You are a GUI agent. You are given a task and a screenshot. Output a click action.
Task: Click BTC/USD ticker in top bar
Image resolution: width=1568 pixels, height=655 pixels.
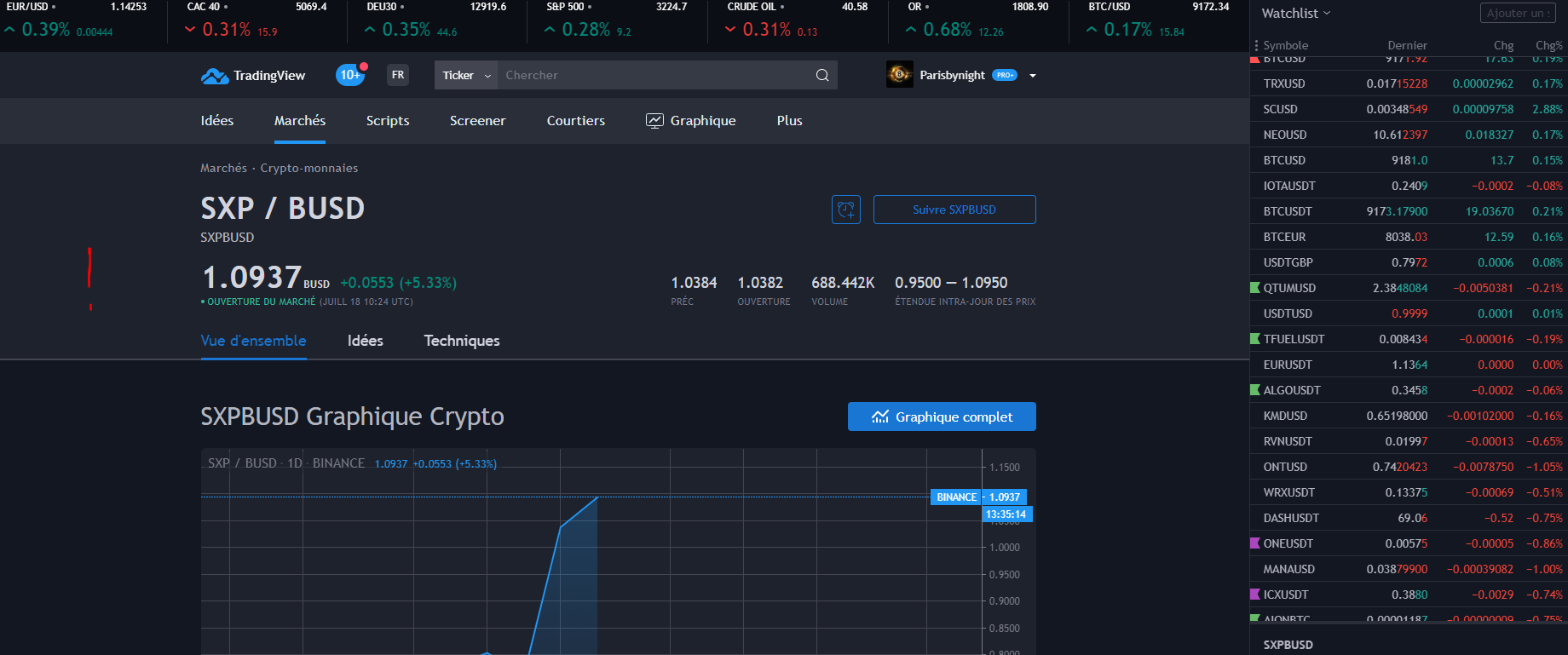coord(1158,20)
